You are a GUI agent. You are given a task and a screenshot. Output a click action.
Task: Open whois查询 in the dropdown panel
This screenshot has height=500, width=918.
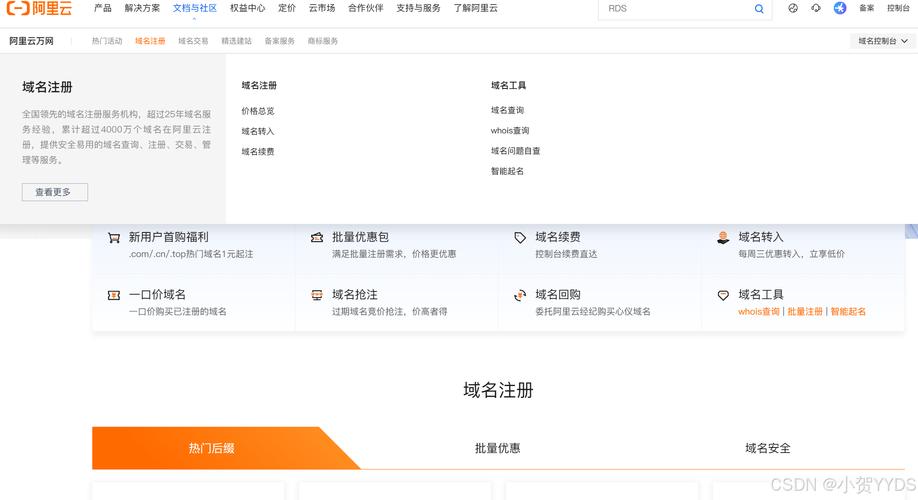509,131
